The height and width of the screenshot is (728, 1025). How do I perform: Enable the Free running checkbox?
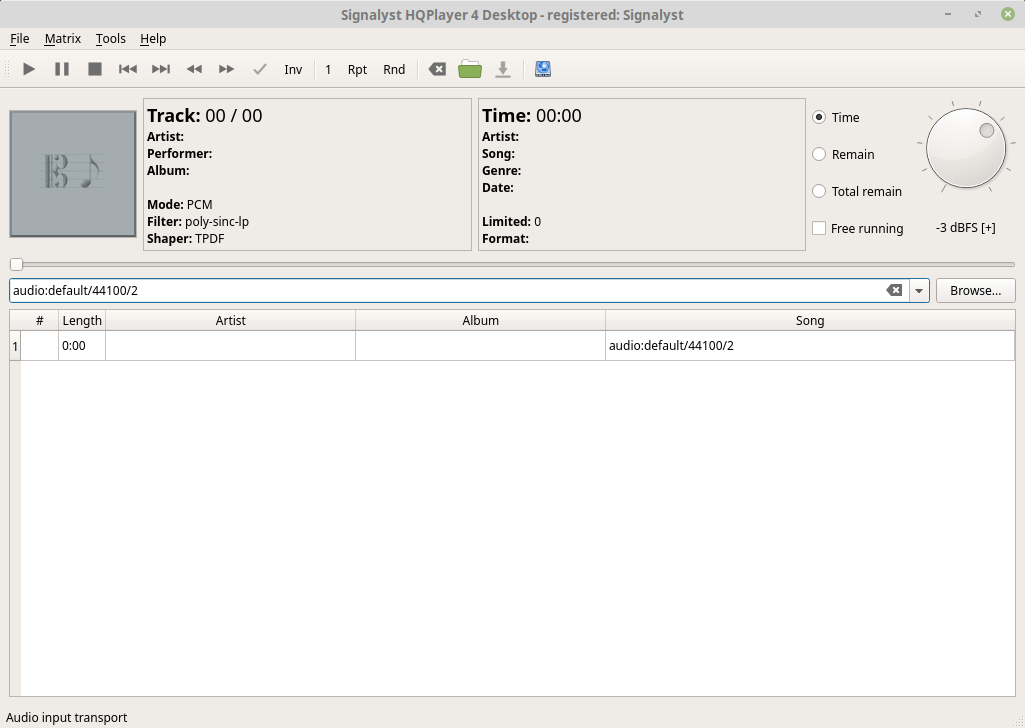[x=819, y=228]
